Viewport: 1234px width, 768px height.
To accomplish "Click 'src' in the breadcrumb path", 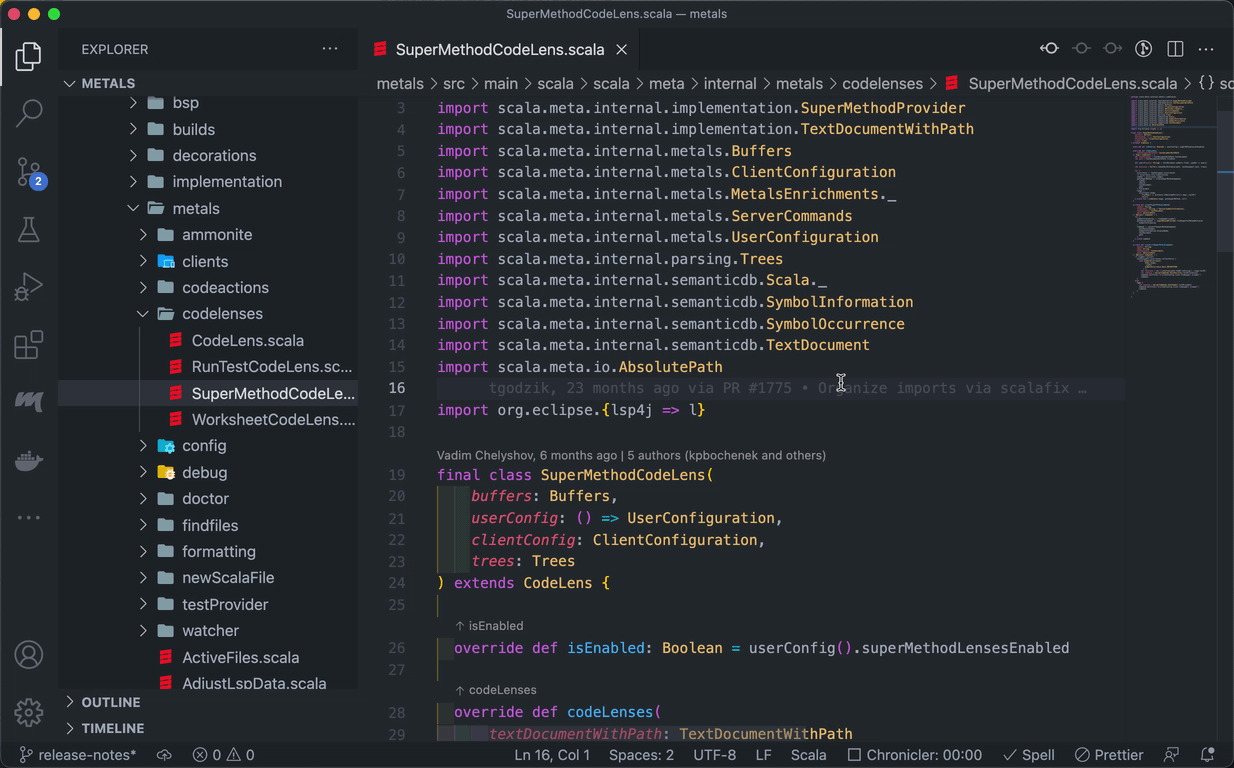I will tap(454, 84).
